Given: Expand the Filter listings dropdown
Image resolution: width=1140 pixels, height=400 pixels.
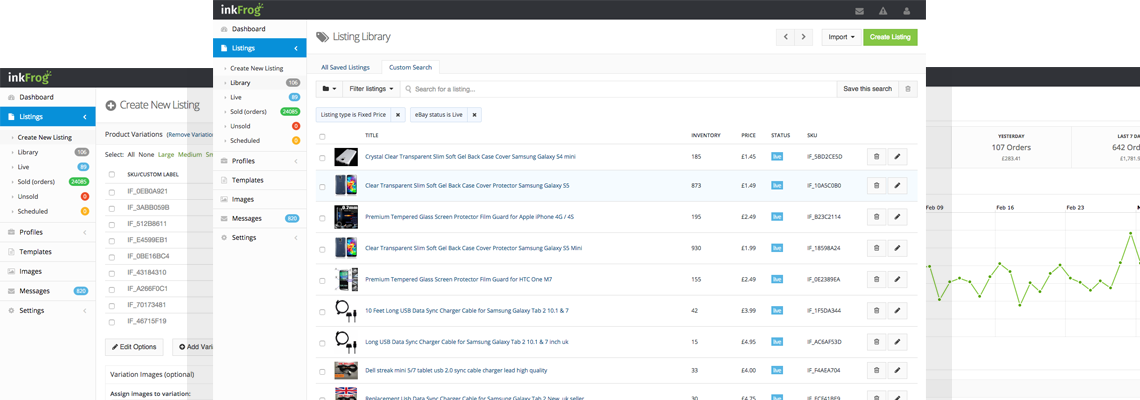Looking at the screenshot, I should tap(371, 89).
